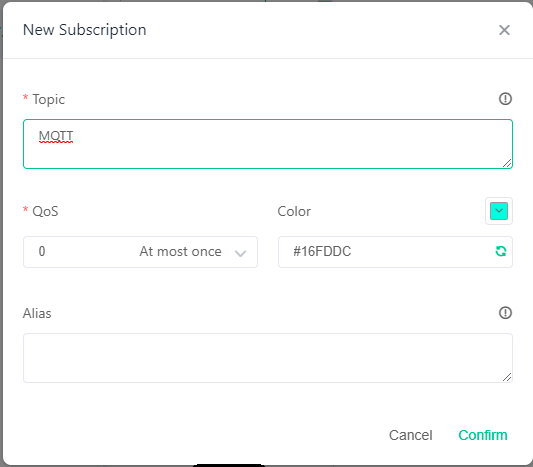Click the Topic textarea resize grip

(507, 163)
